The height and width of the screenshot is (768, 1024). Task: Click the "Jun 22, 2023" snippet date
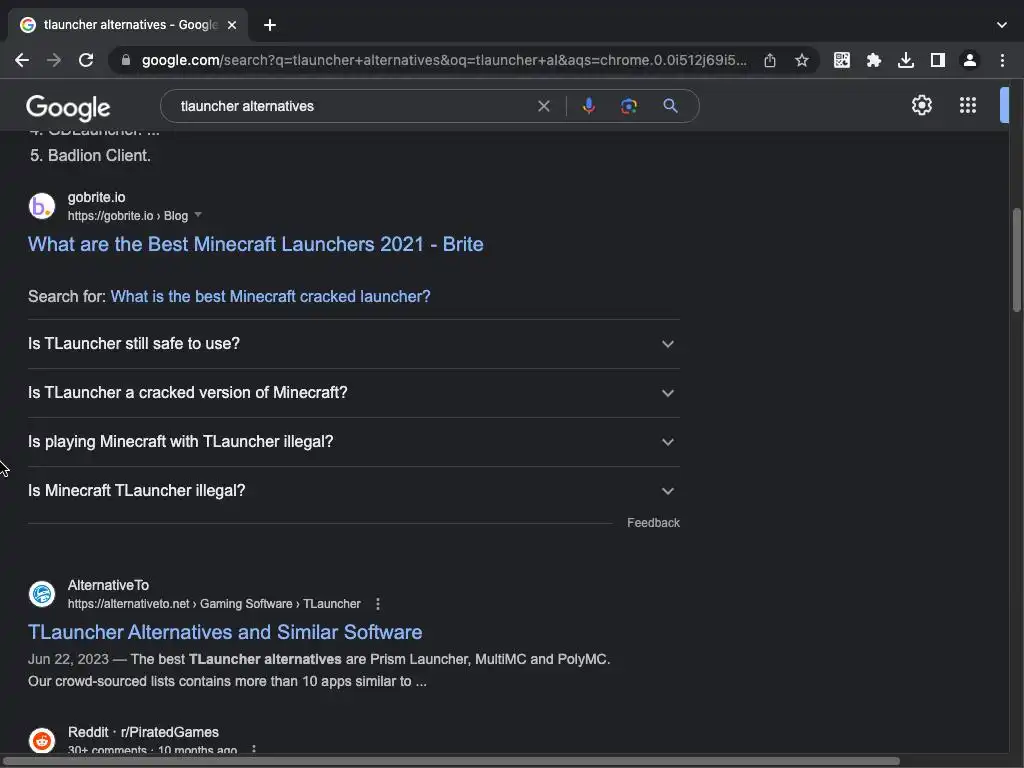pyautogui.click(x=68, y=659)
